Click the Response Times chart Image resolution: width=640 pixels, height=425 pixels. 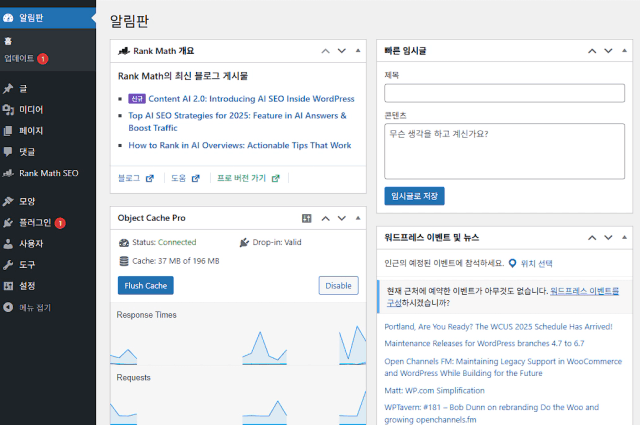pos(238,344)
